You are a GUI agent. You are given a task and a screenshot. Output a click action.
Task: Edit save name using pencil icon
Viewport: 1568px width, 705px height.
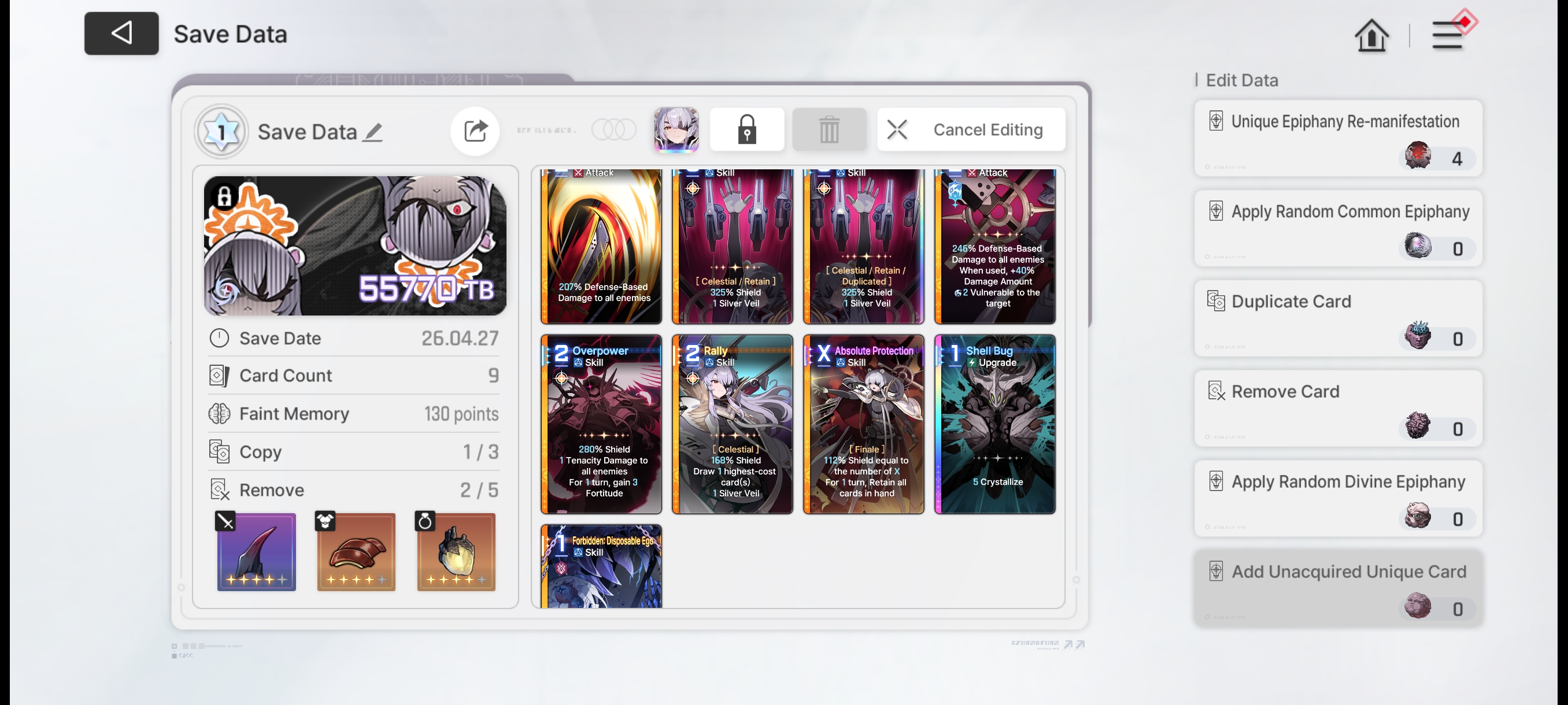[373, 132]
